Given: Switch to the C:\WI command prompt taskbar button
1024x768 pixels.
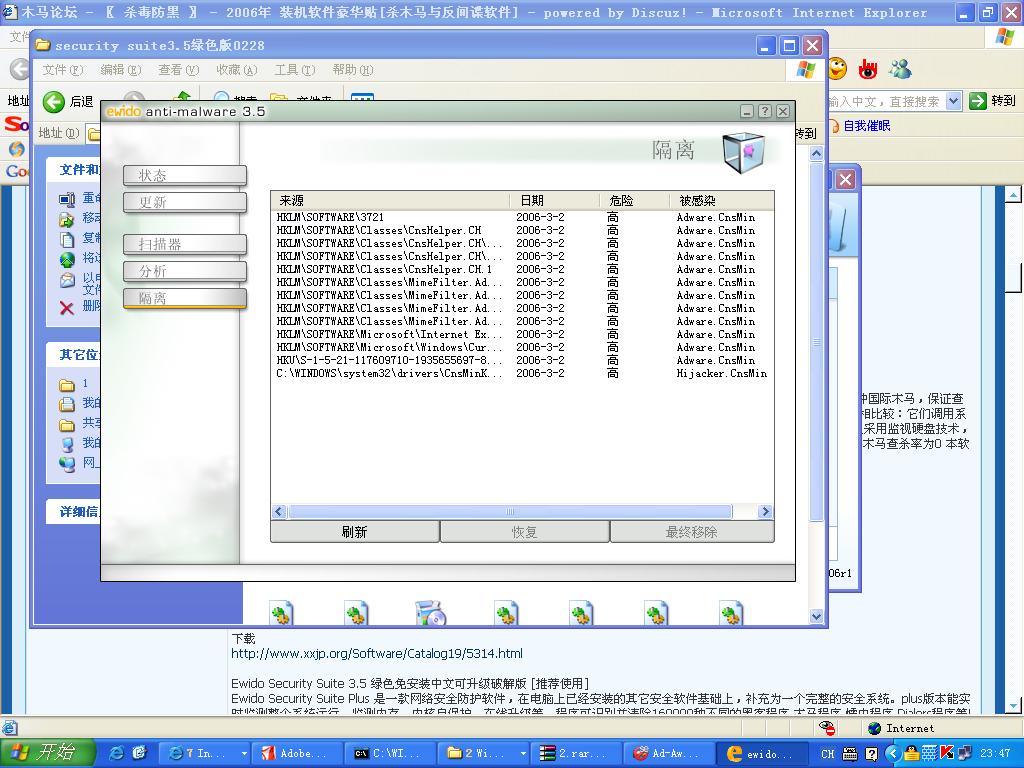Looking at the screenshot, I should 391,753.
